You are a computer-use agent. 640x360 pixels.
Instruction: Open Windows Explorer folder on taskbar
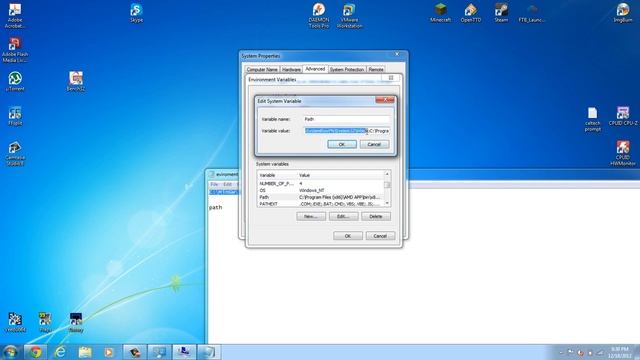click(85, 352)
